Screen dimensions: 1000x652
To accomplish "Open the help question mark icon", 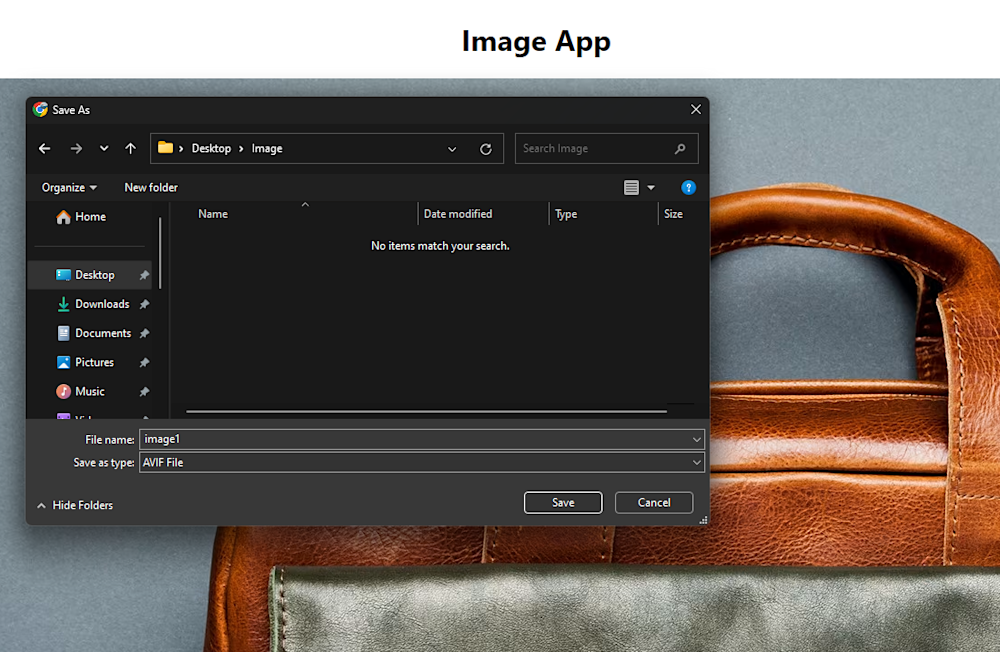I will [x=688, y=188].
